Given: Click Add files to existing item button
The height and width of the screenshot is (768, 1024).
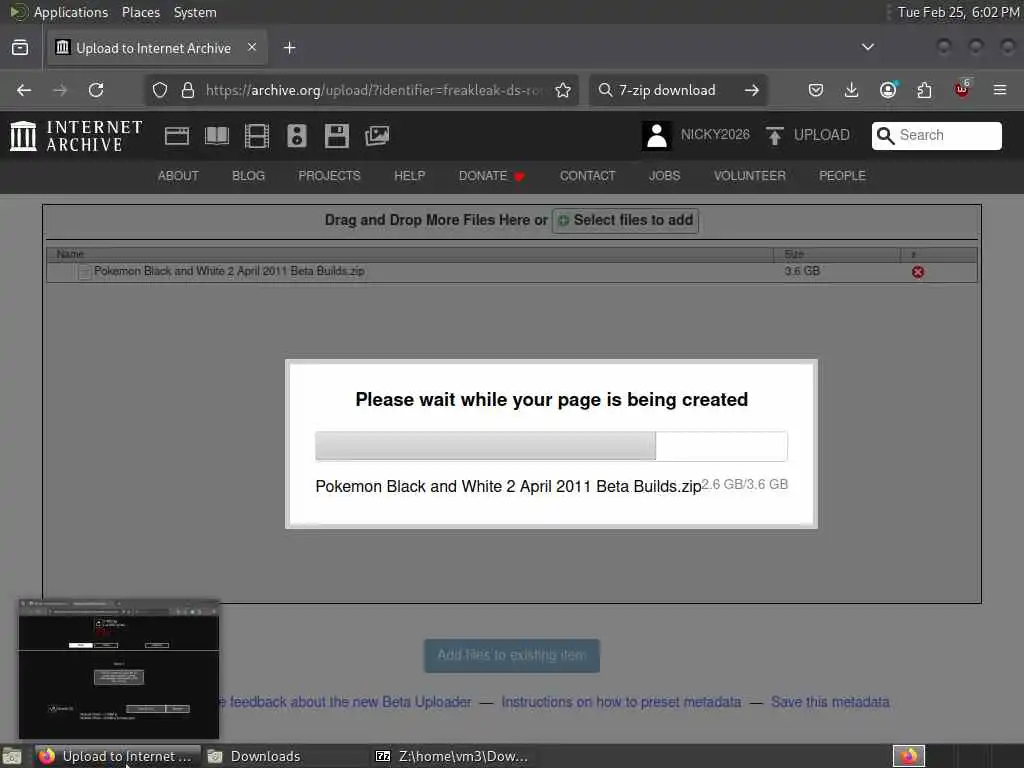Looking at the screenshot, I should click(511, 655).
